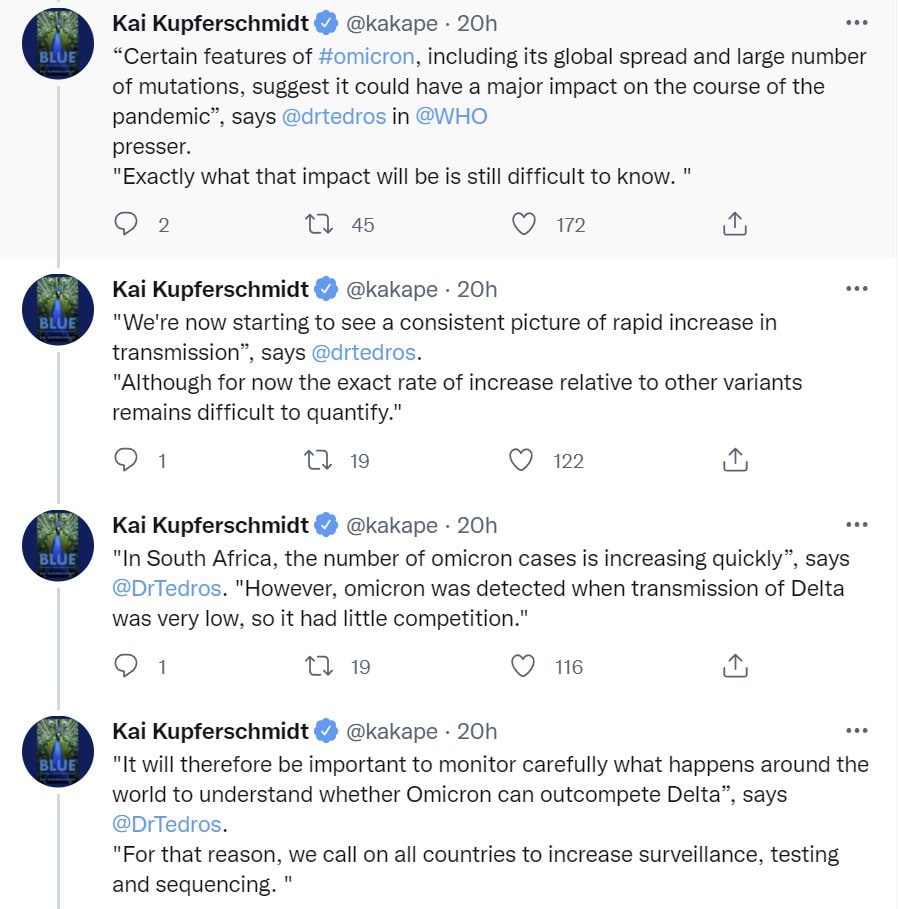The image size is (899, 909).
Task: Retweet the South Africa omicron cases tweet
Action: pos(319,666)
